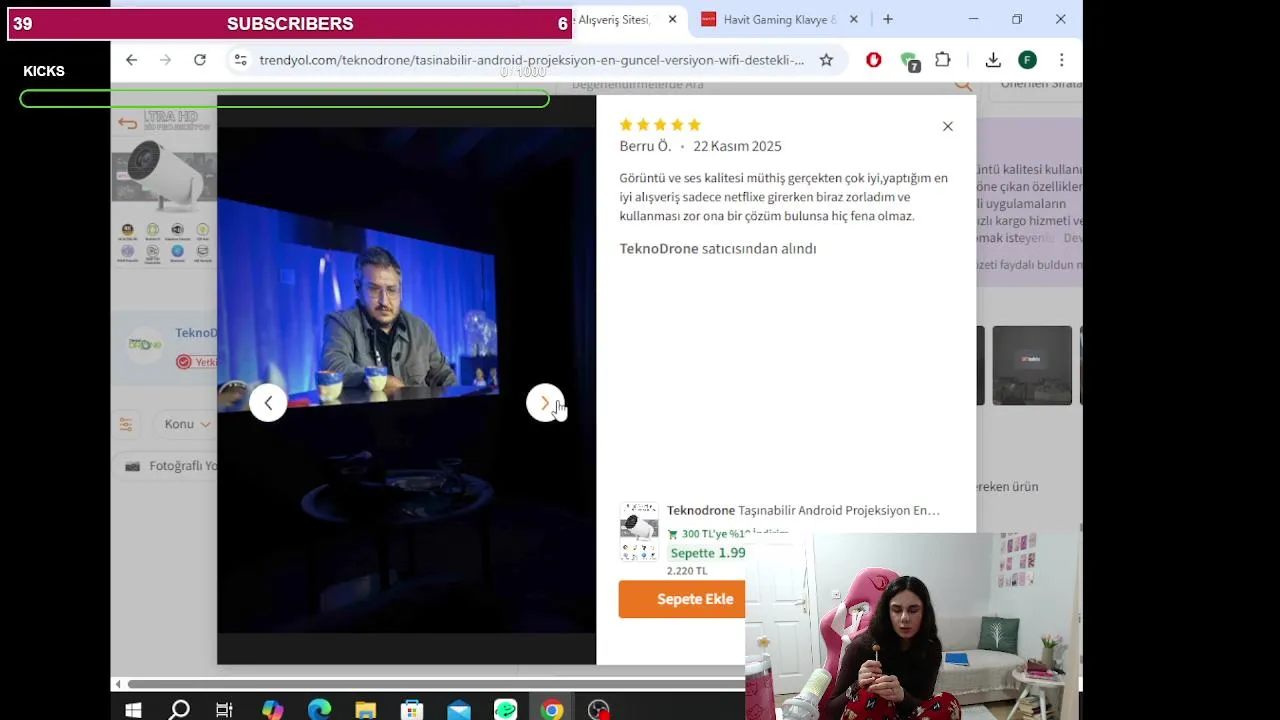This screenshot has height=720, width=1280.
Task: Click the five-star rating of the review
Action: point(660,125)
